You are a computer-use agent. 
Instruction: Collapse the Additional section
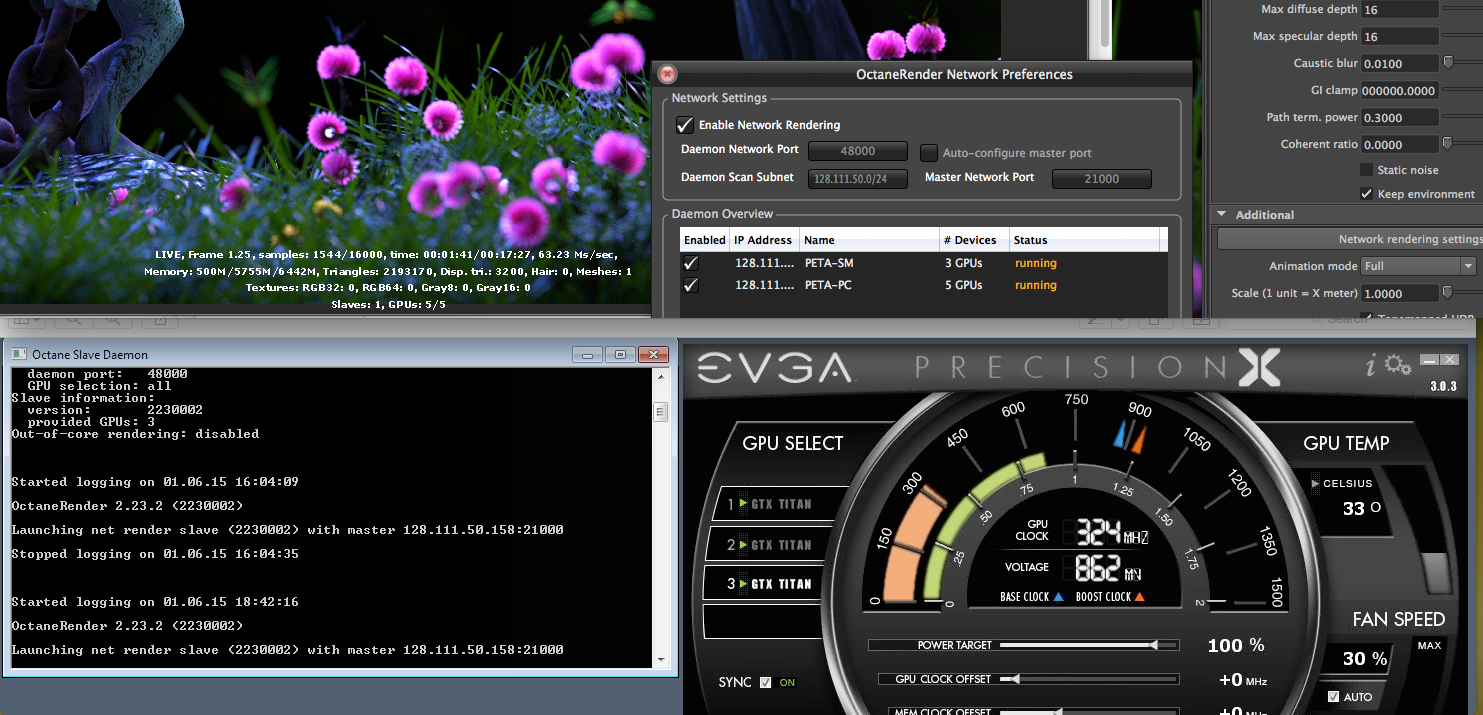tap(1222, 215)
